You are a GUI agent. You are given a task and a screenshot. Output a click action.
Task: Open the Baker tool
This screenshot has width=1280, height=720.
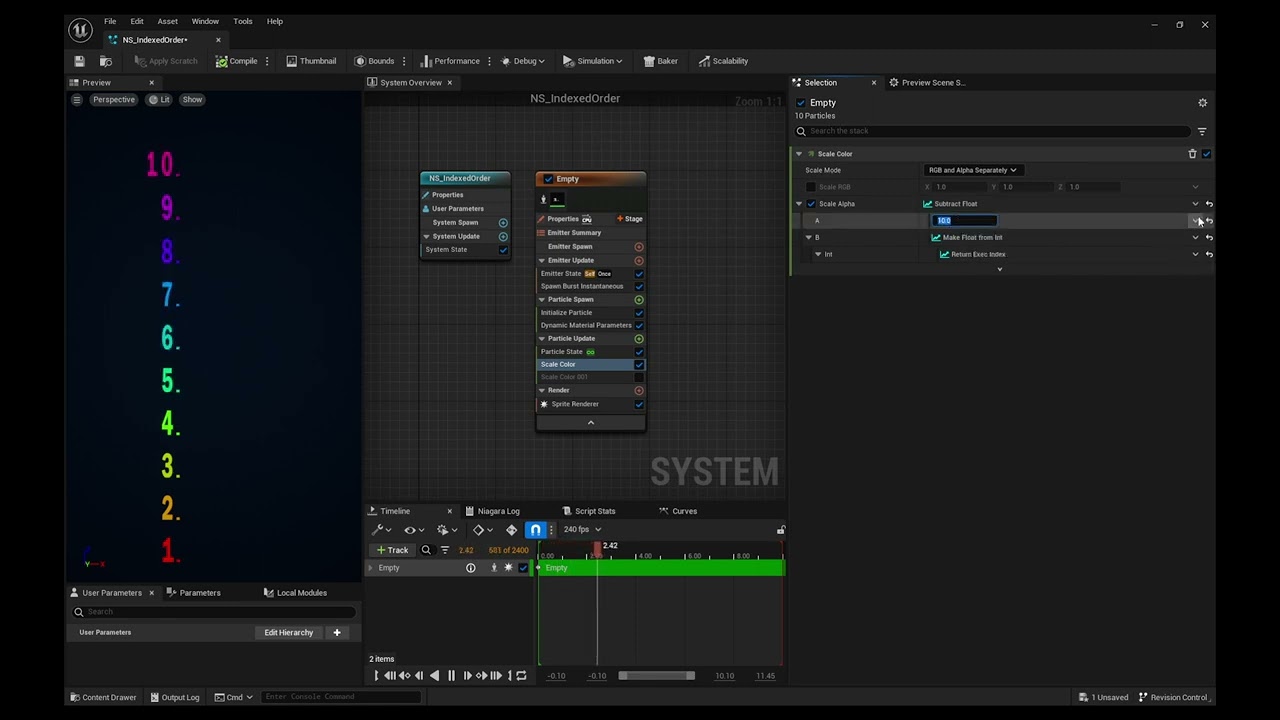[660, 61]
